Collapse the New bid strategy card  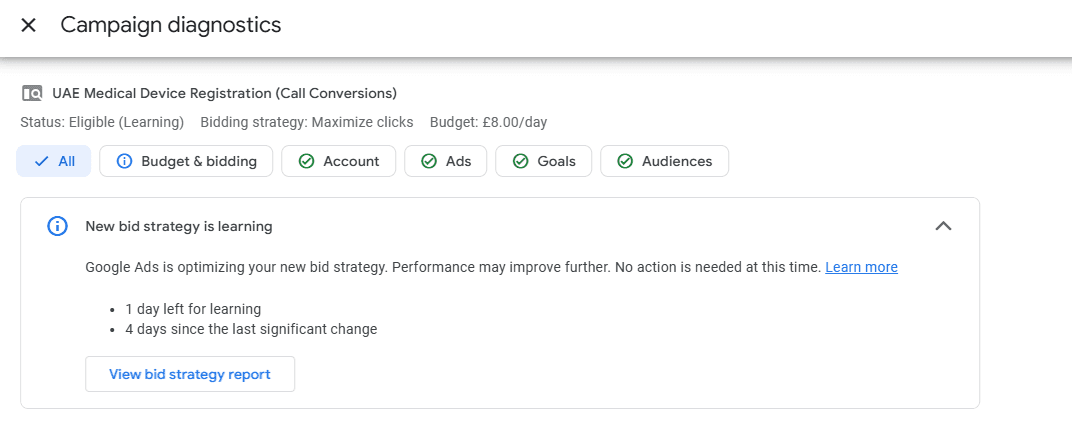pos(943,226)
